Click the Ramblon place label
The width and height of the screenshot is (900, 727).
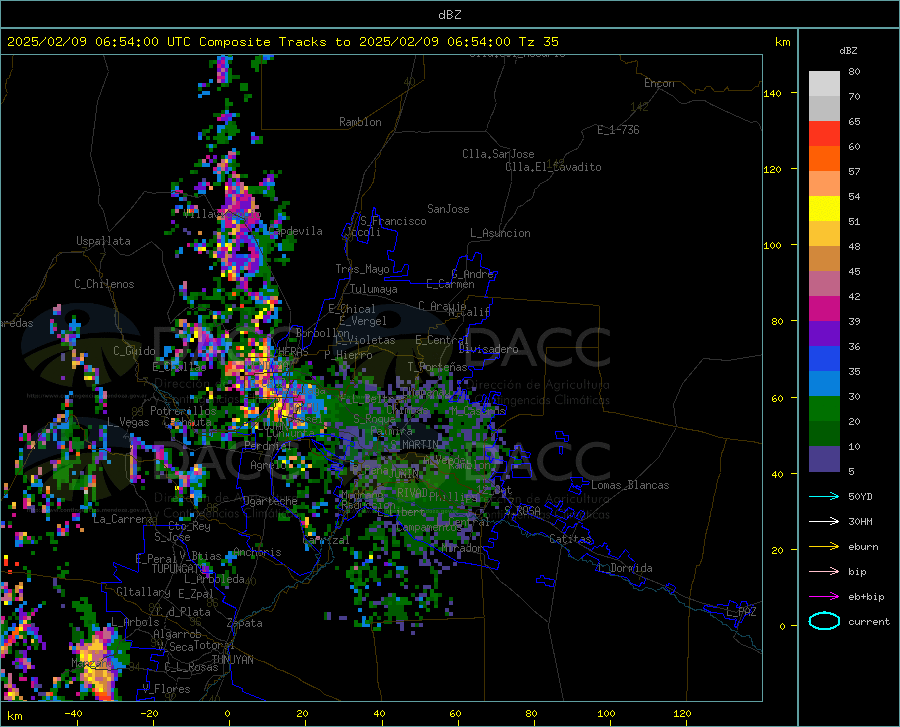click(360, 122)
